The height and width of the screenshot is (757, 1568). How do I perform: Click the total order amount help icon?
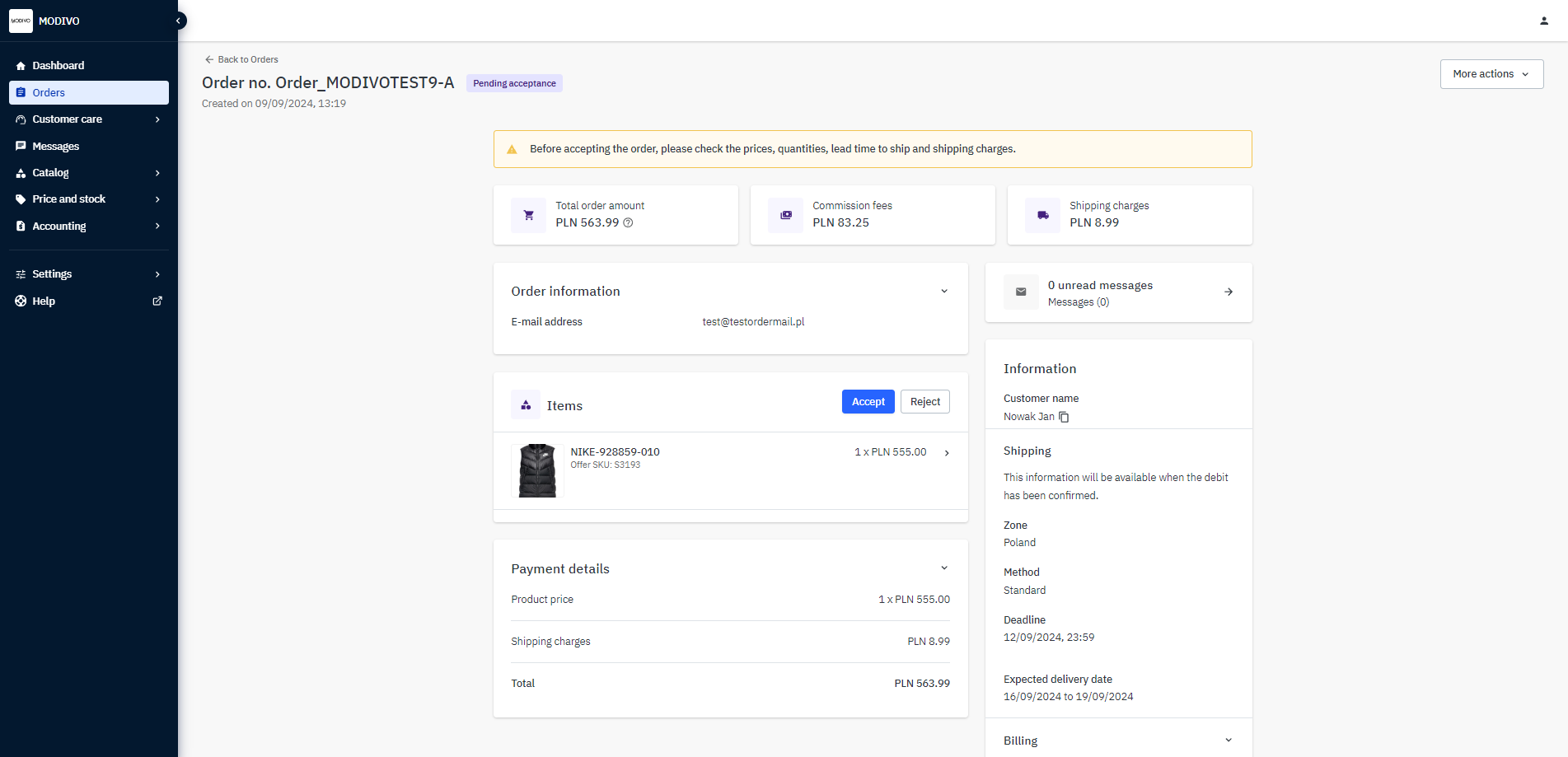tap(628, 222)
